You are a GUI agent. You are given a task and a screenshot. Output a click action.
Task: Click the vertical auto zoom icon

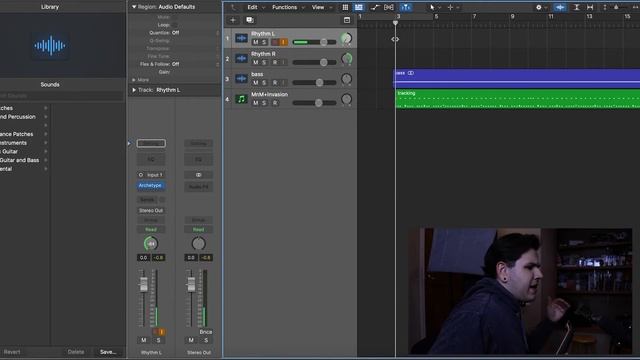pos(576,7)
